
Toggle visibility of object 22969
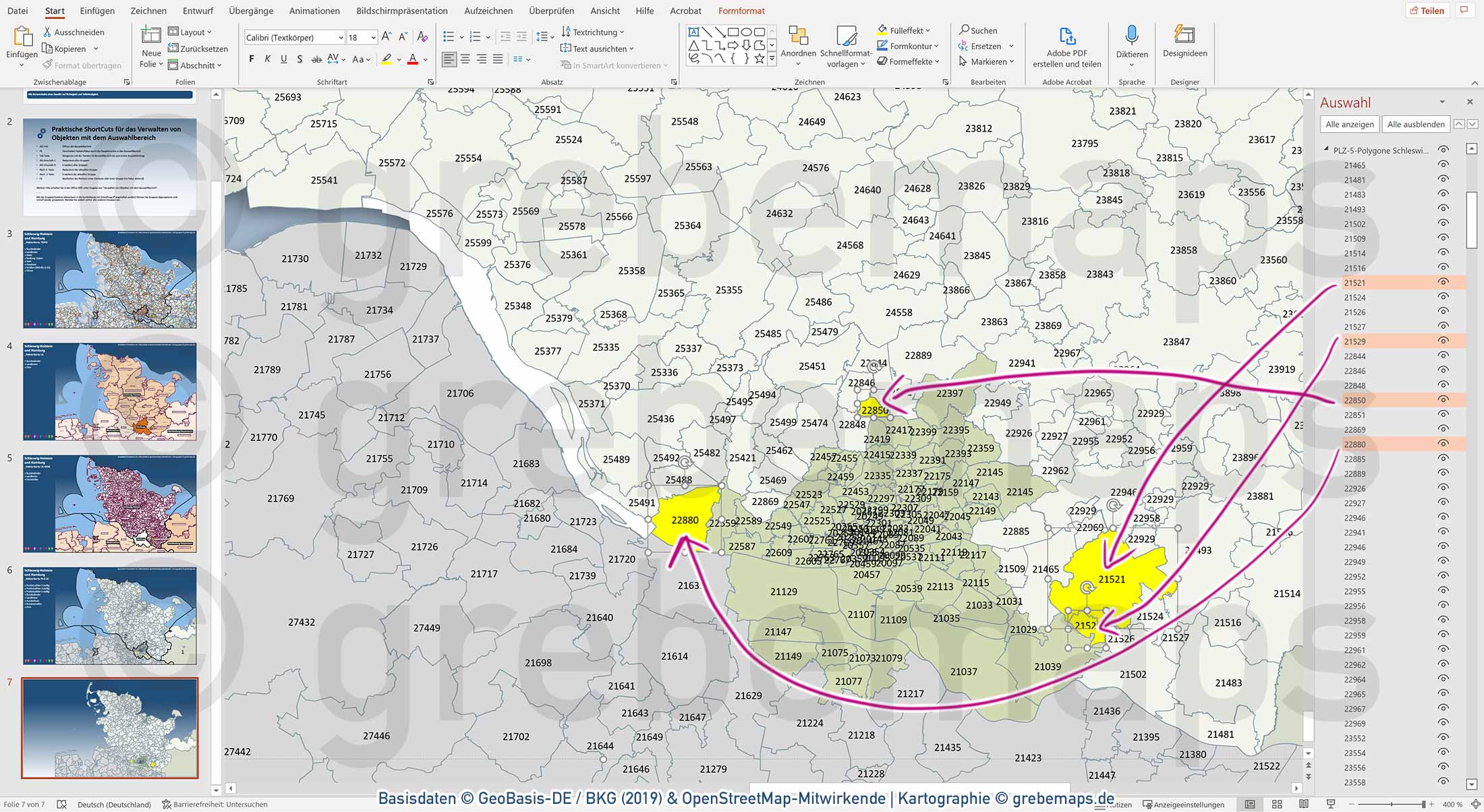1443,723
